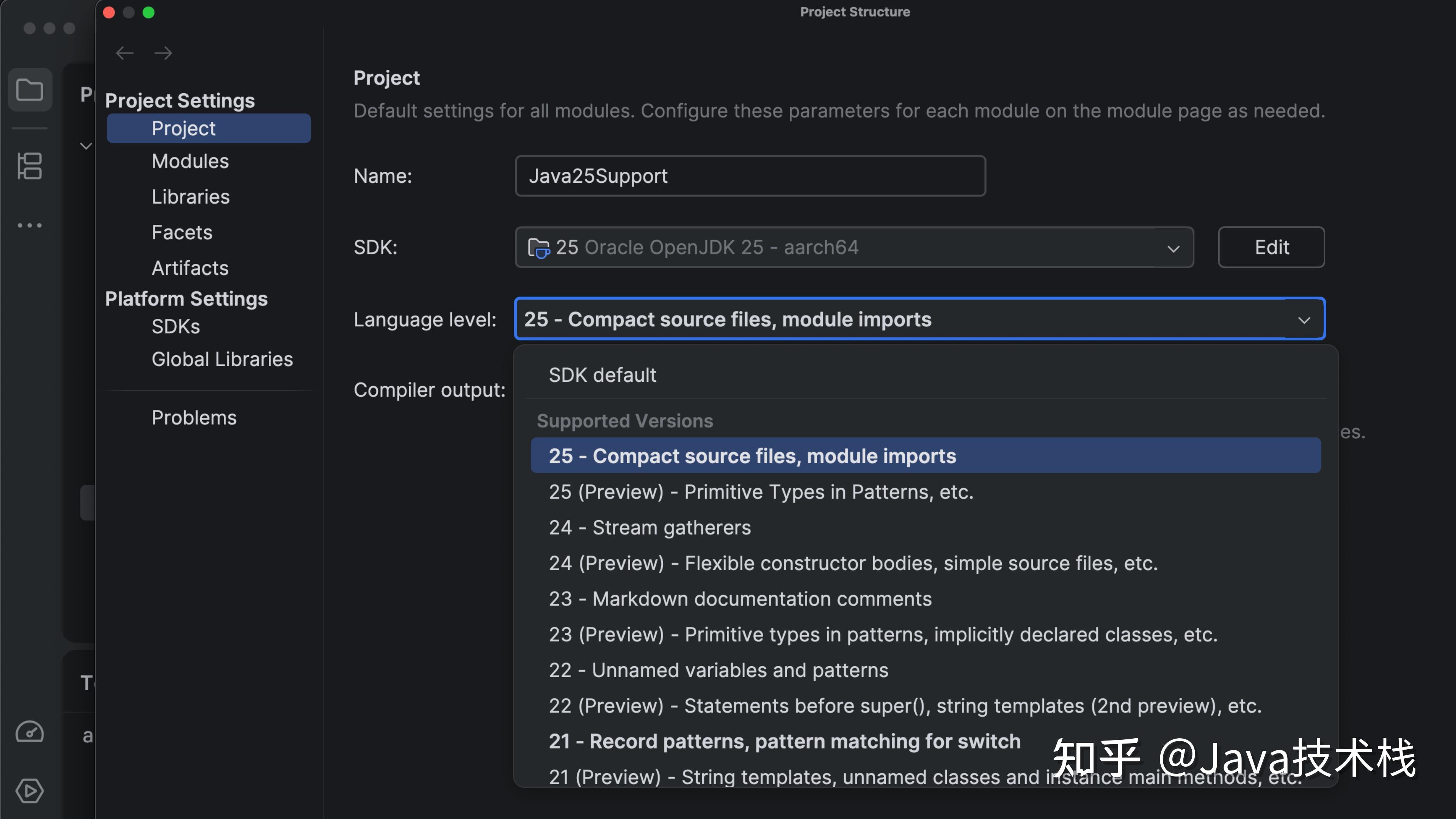Select Project in Project Settings
The width and height of the screenshot is (1456, 819).
pos(209,128)
